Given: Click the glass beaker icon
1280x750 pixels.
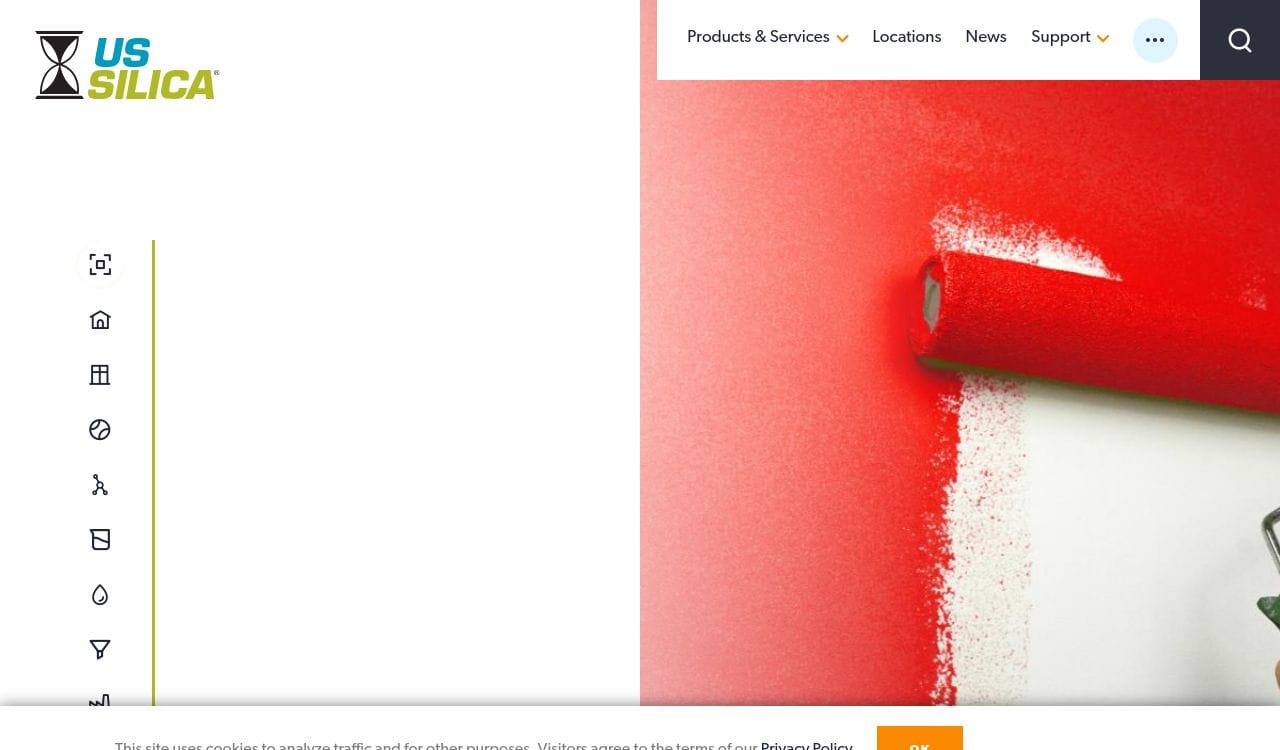Looking at the screenshot, I should point(100,540).
